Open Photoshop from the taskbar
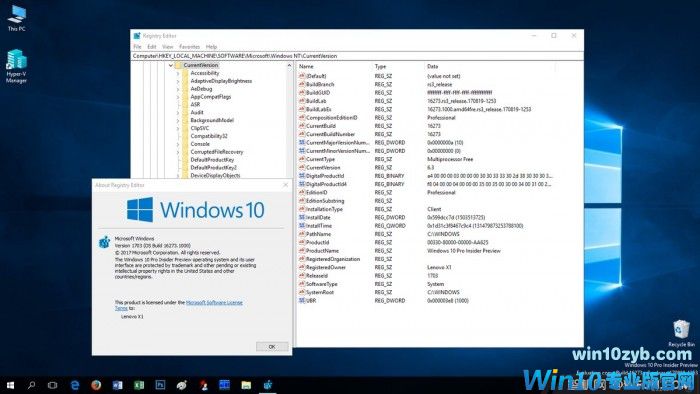The image size is (700, 394). coord(160,385)
